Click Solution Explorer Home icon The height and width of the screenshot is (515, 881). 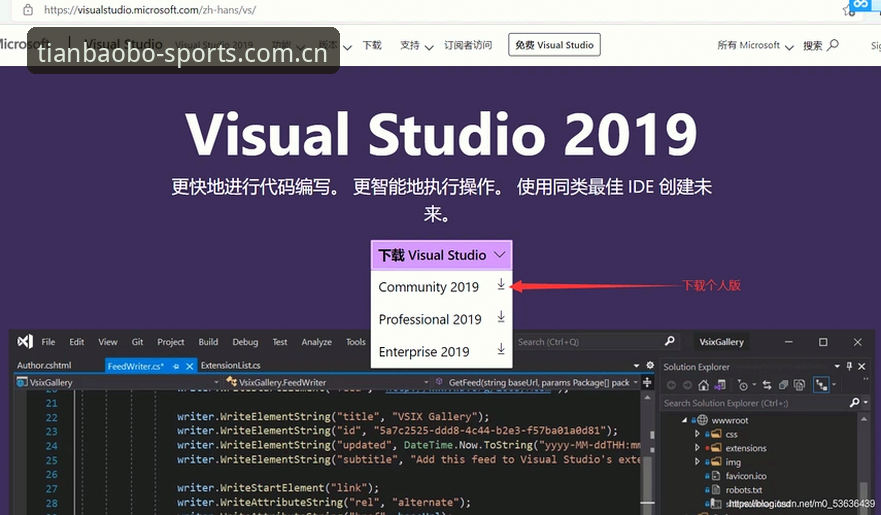703,385
